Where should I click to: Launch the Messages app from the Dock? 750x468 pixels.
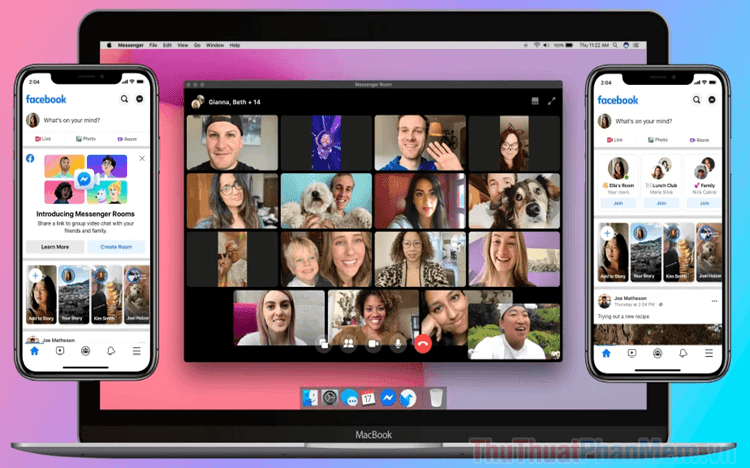pyautogui.click(x=349, y=398)
